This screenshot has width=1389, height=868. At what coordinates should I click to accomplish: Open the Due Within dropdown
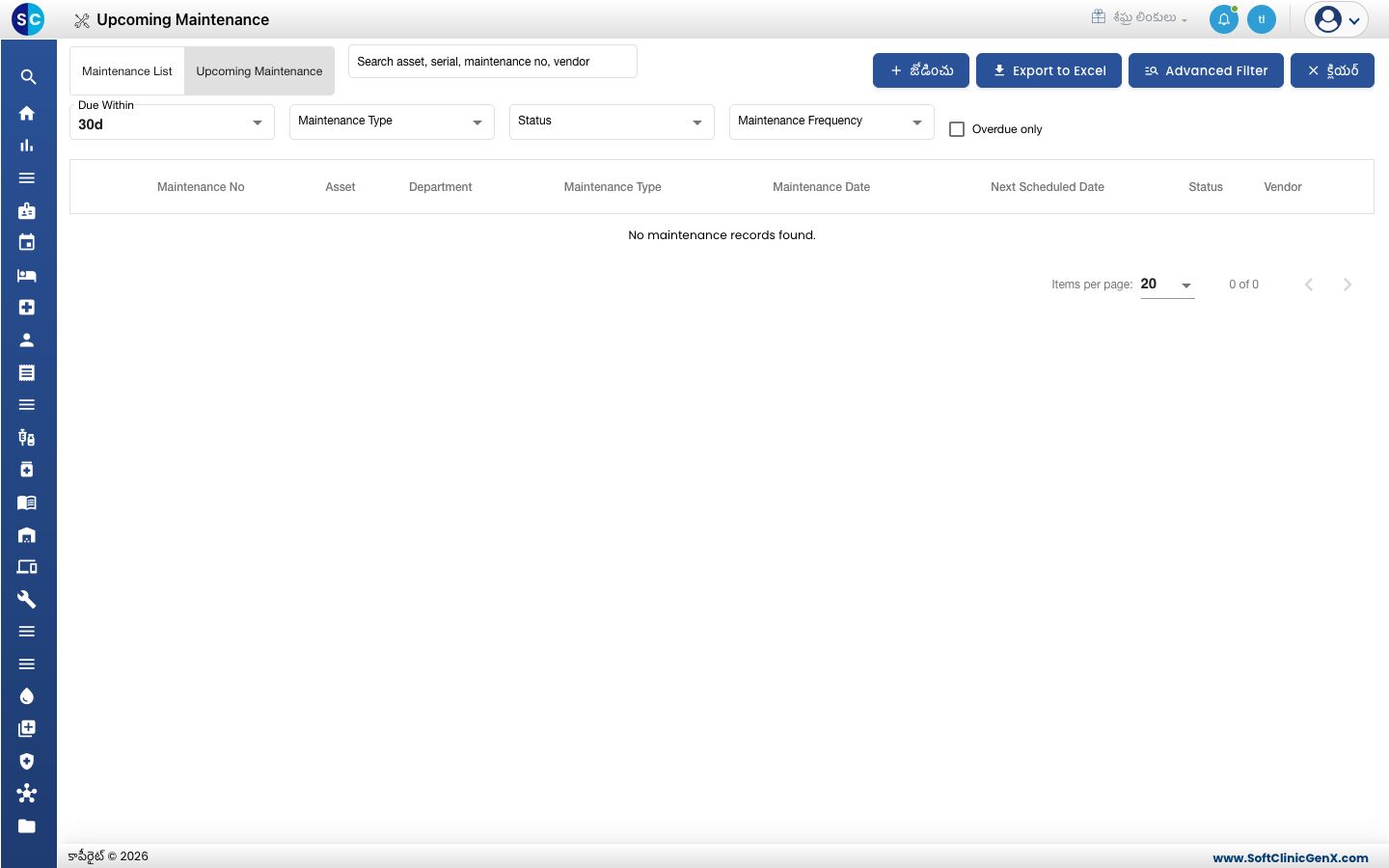tap(172, 122)
